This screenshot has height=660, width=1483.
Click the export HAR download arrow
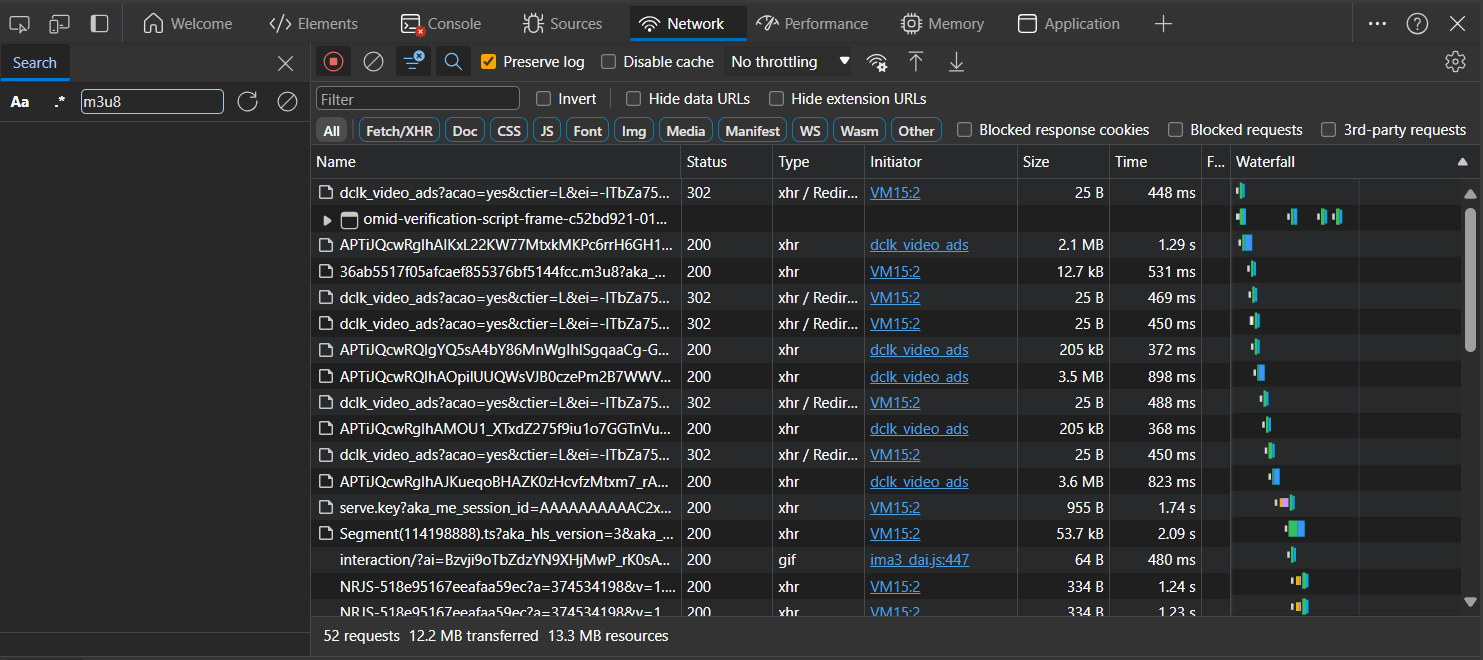click(x=956, y=62)
